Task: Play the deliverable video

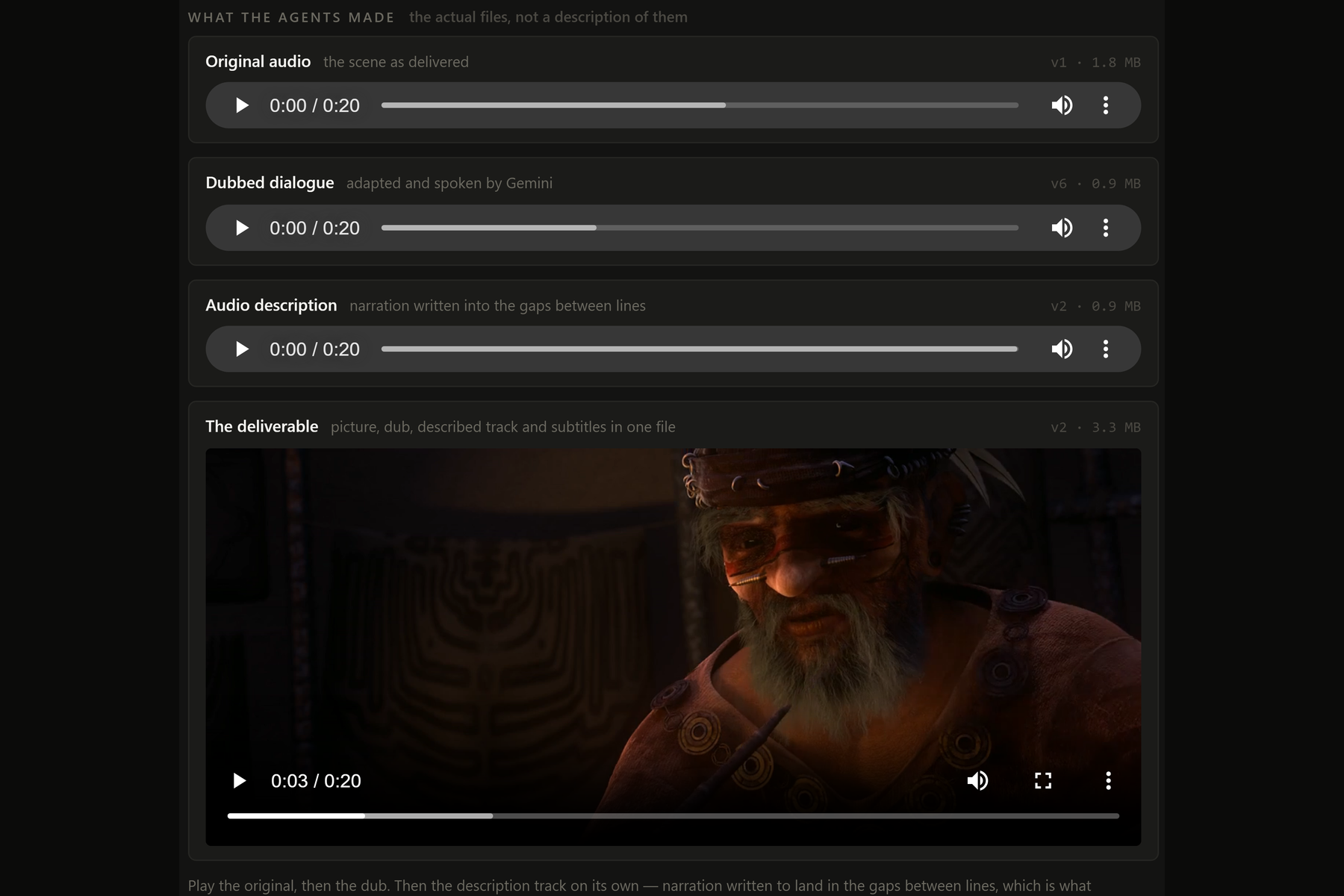Action: (239, 780)
